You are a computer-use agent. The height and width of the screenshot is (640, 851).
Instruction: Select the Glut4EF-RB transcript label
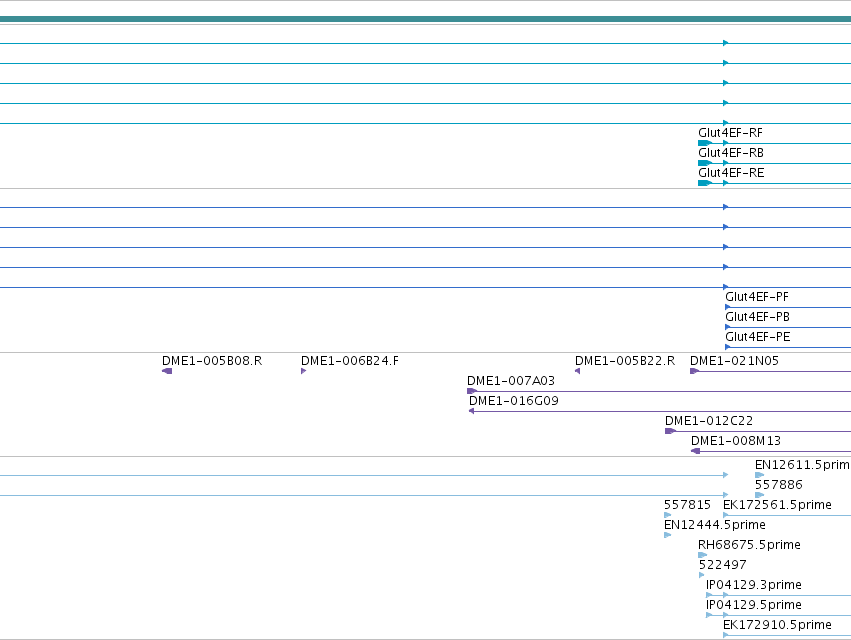click(731, 153)
